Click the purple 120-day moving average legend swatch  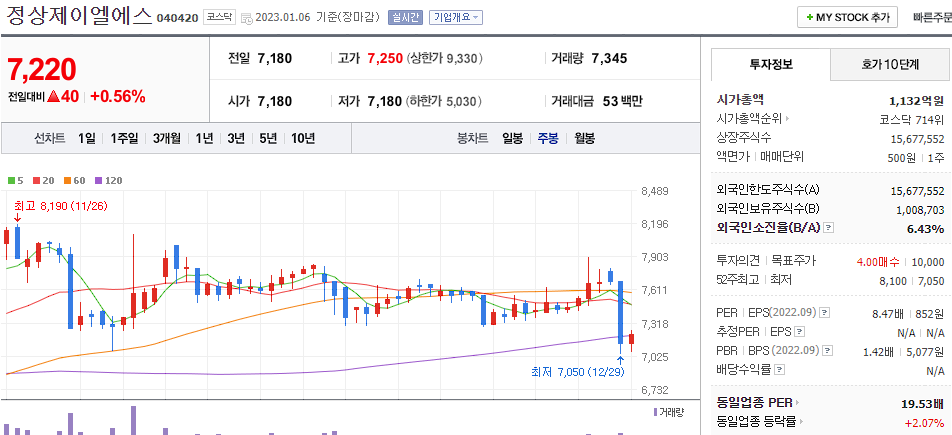(98, 180)
